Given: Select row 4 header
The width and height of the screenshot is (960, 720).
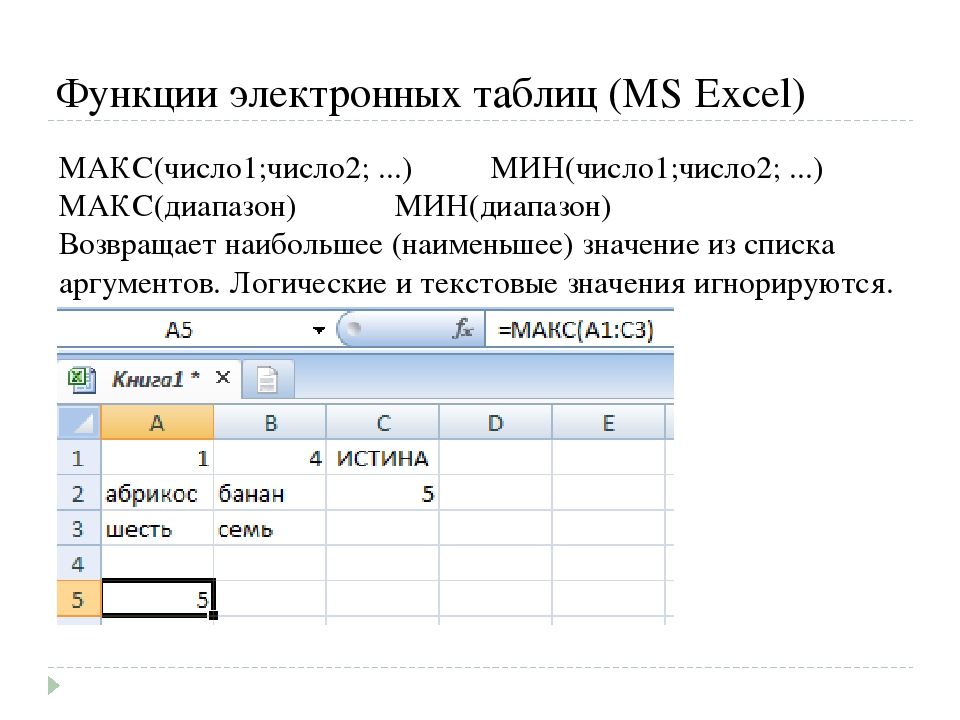Looking at the screenshot, I should click(x=79, y=563).
